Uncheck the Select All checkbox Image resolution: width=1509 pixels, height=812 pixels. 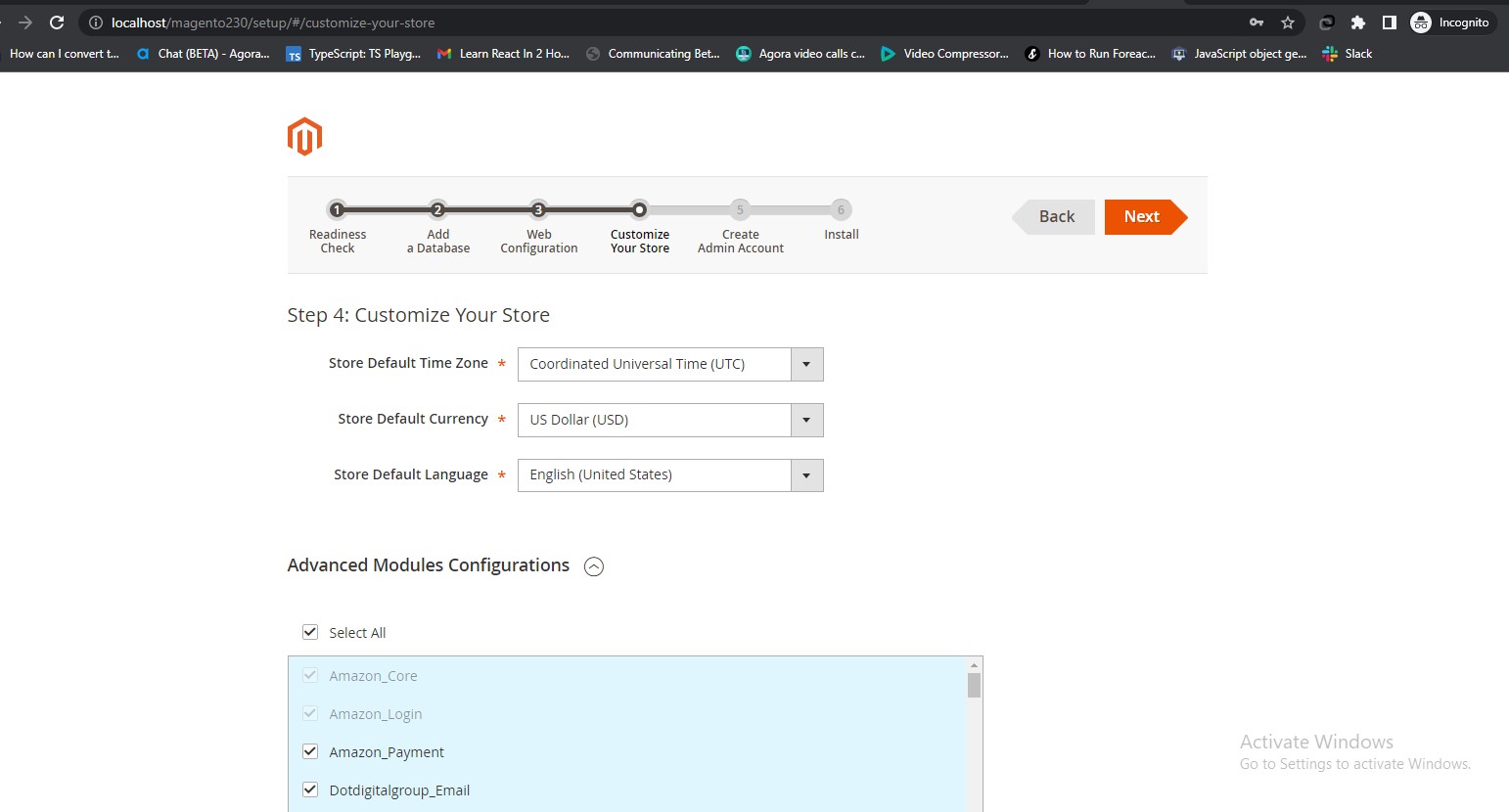pos(310,632)
